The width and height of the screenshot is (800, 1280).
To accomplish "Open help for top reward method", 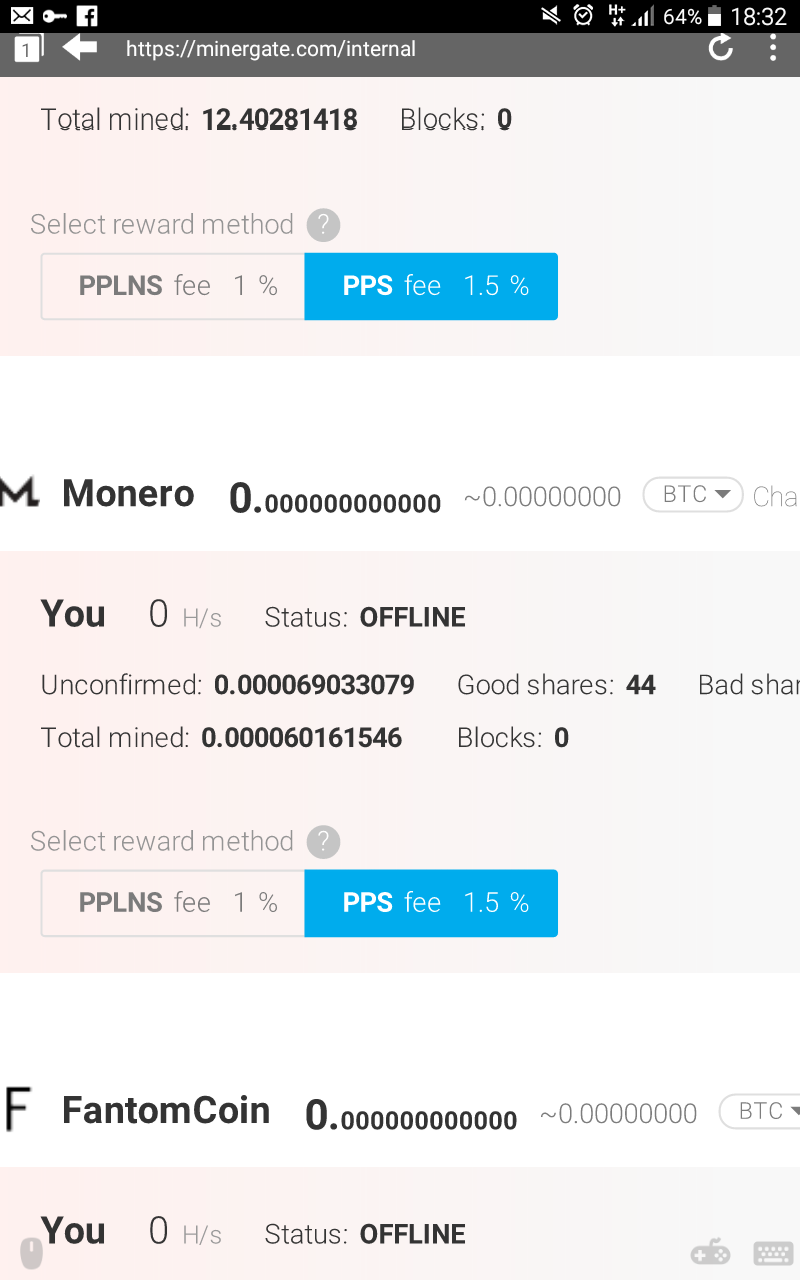I will pos(323,225).
